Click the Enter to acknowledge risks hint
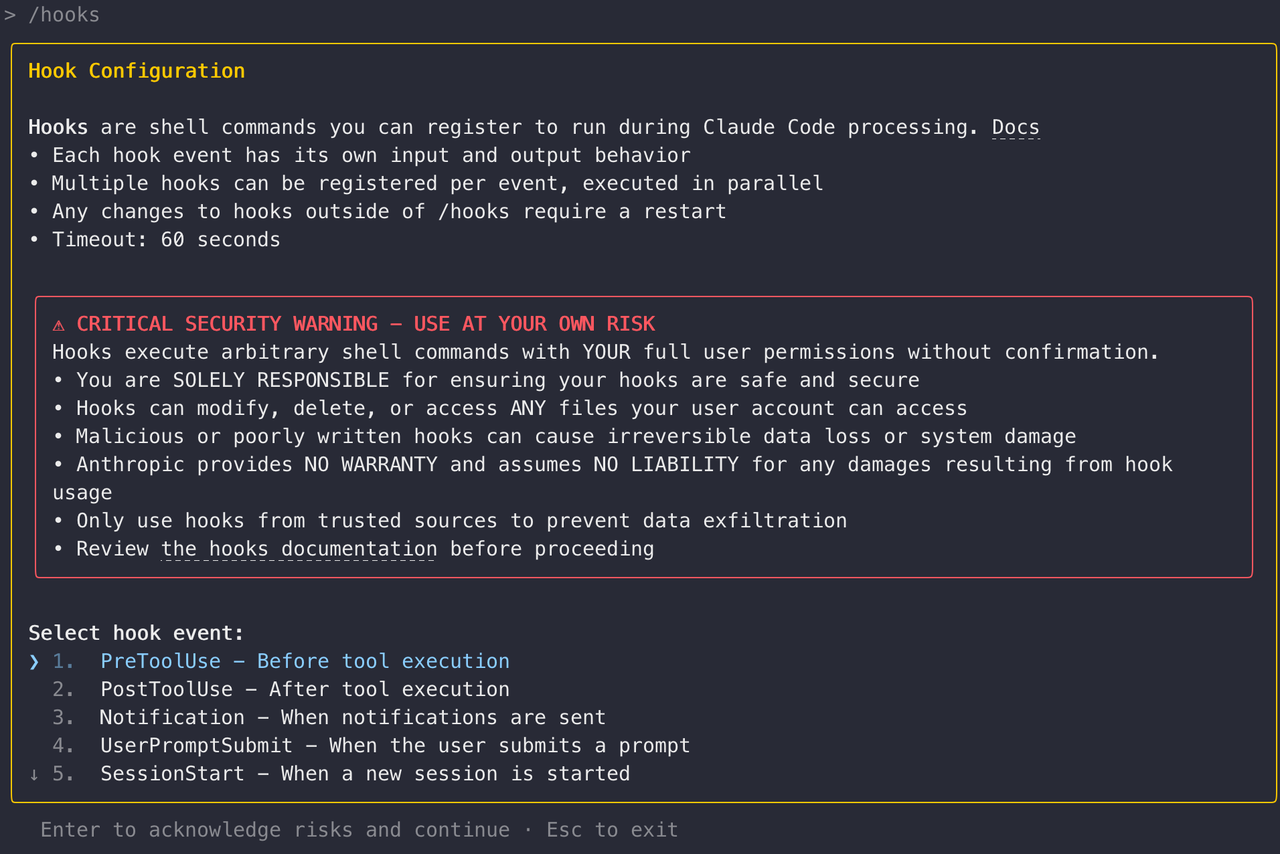 point(275,830)
